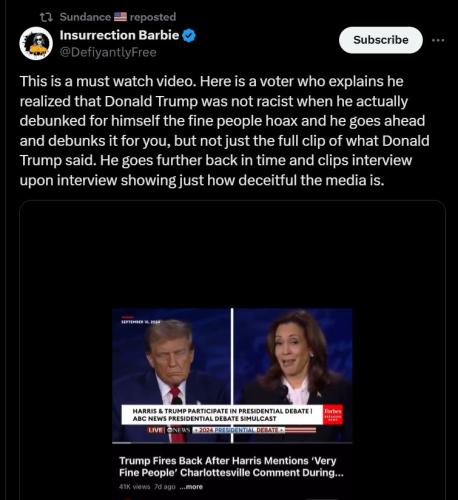Click the repost arrows icon beside Sundance

[45, 17]
